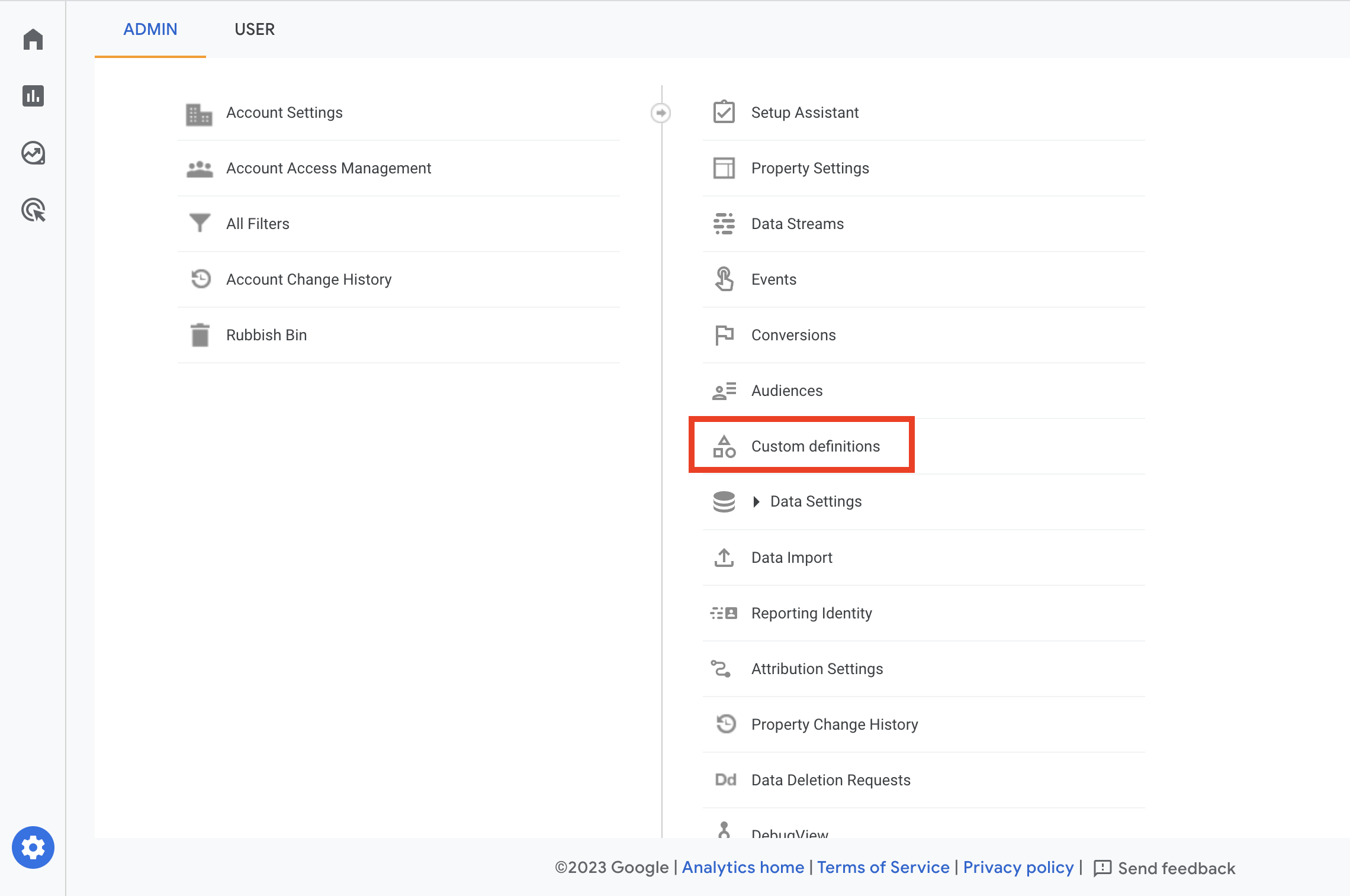This screenshot has width=1350, height=896.
Task: Switch to the ADMIN tab
Action: click(150, 29)
